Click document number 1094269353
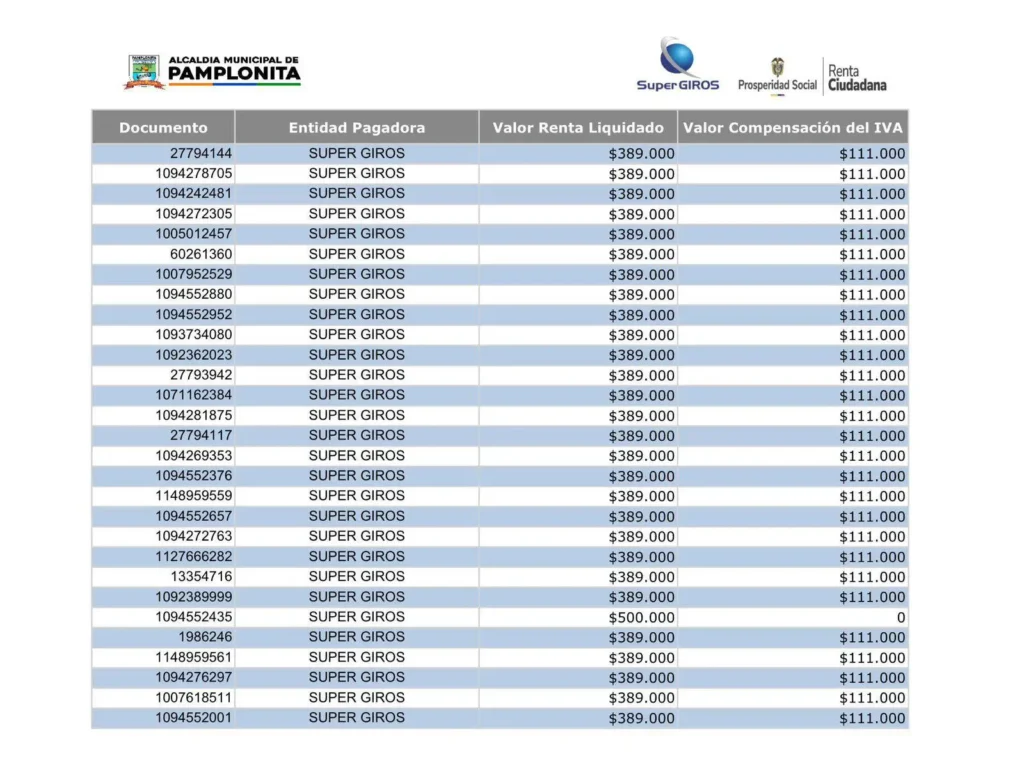 tap(193, 456)
